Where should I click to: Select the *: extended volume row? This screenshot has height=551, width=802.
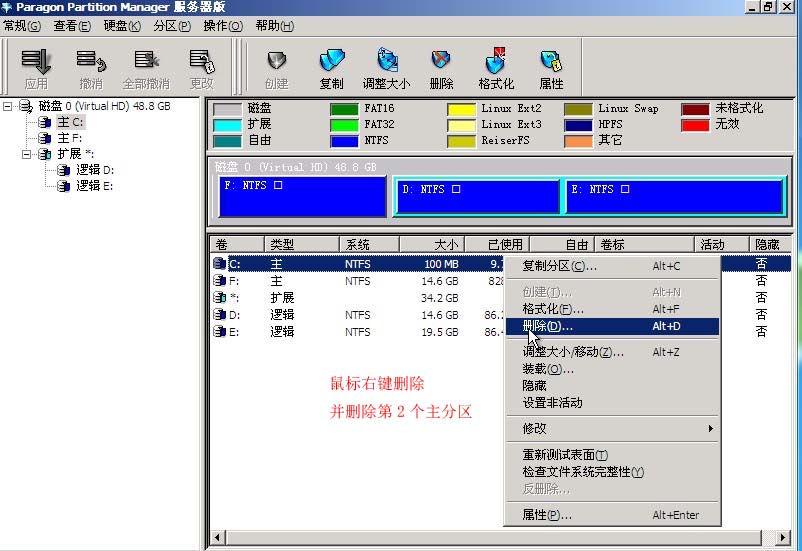click(357, 298)
